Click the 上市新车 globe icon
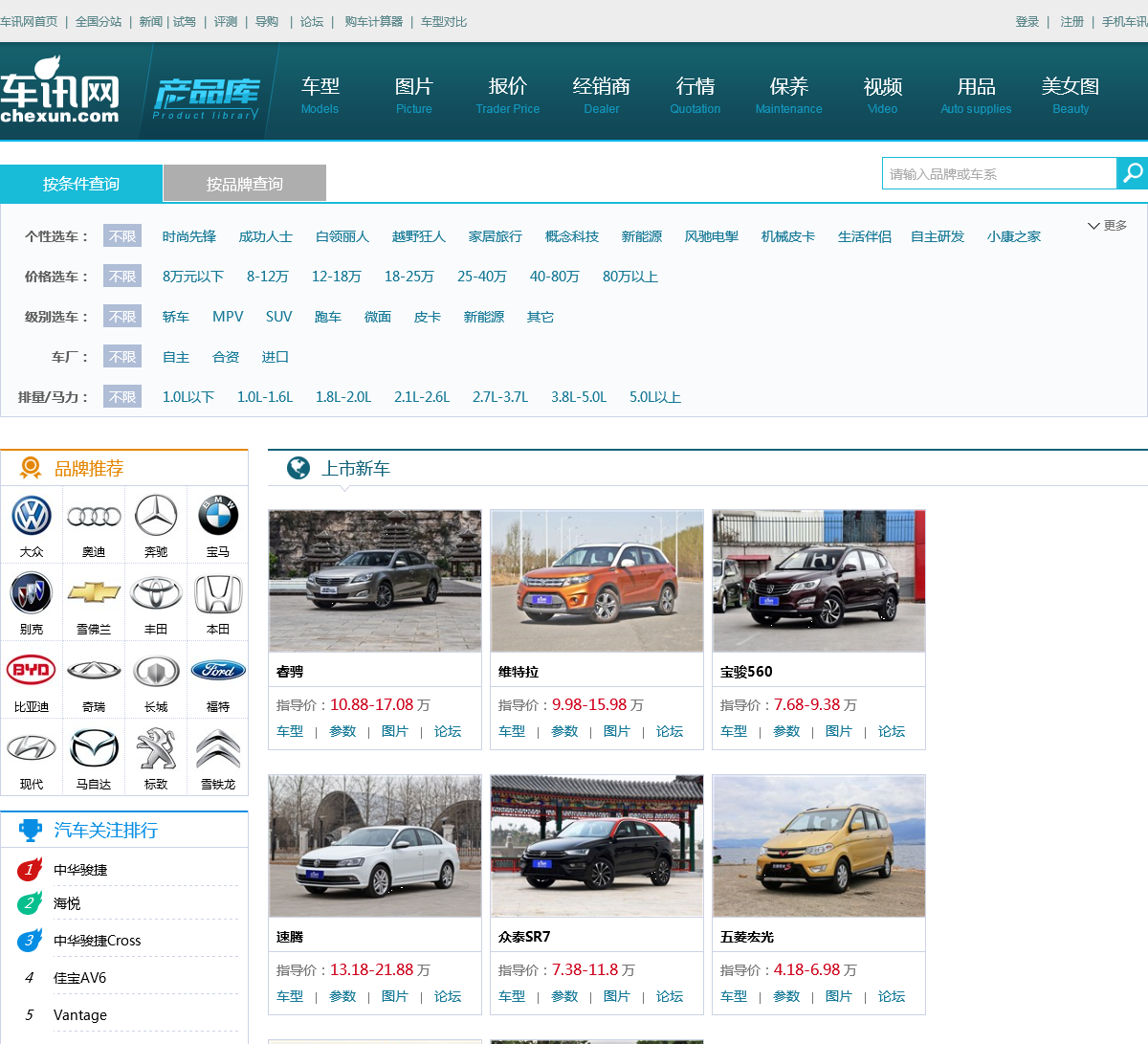This screenshot has height=1044, width=1148. [298, 468]
